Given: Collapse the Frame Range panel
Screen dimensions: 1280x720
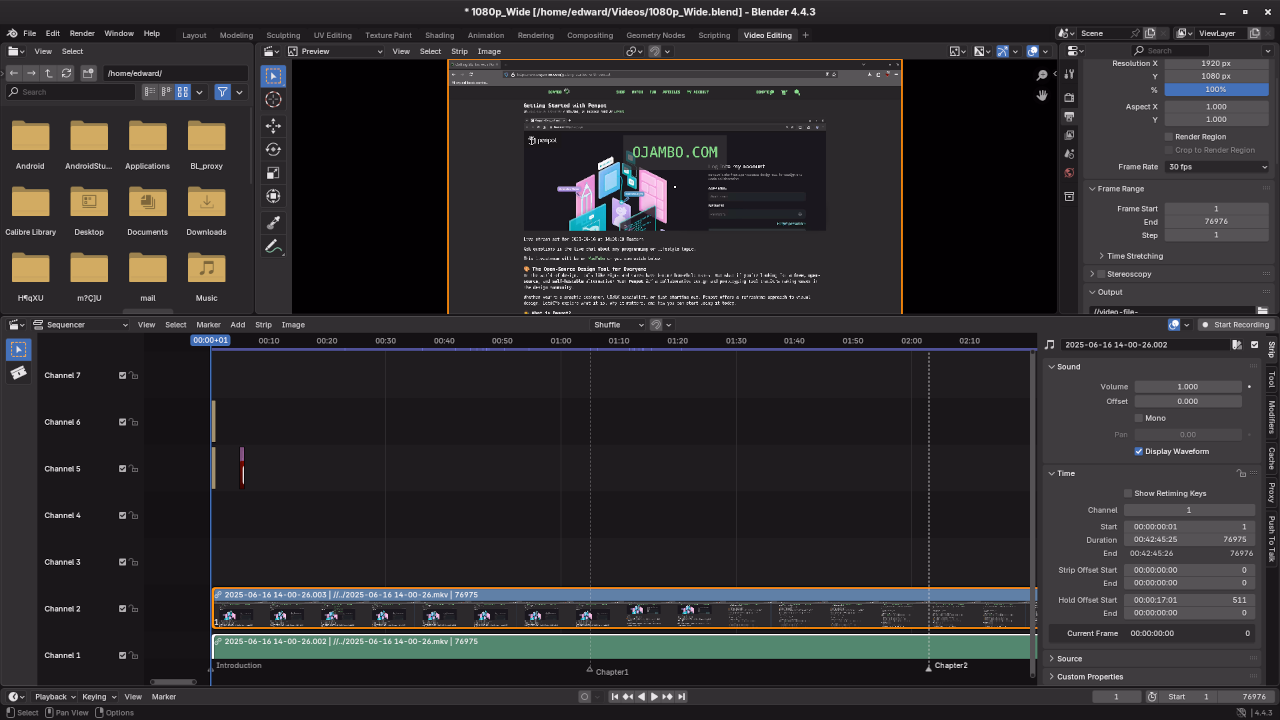Looking at the screenshot, I should pos(1120,188).
